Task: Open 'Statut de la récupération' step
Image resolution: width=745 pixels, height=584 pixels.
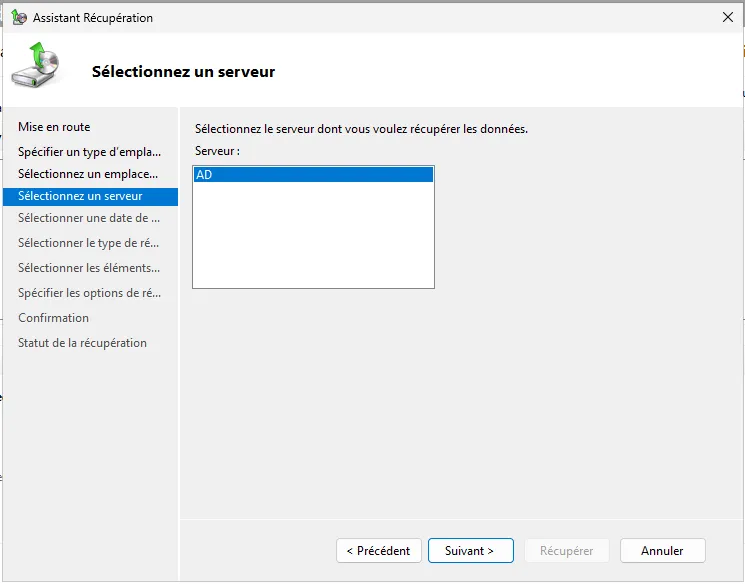Action: (82, 343)
